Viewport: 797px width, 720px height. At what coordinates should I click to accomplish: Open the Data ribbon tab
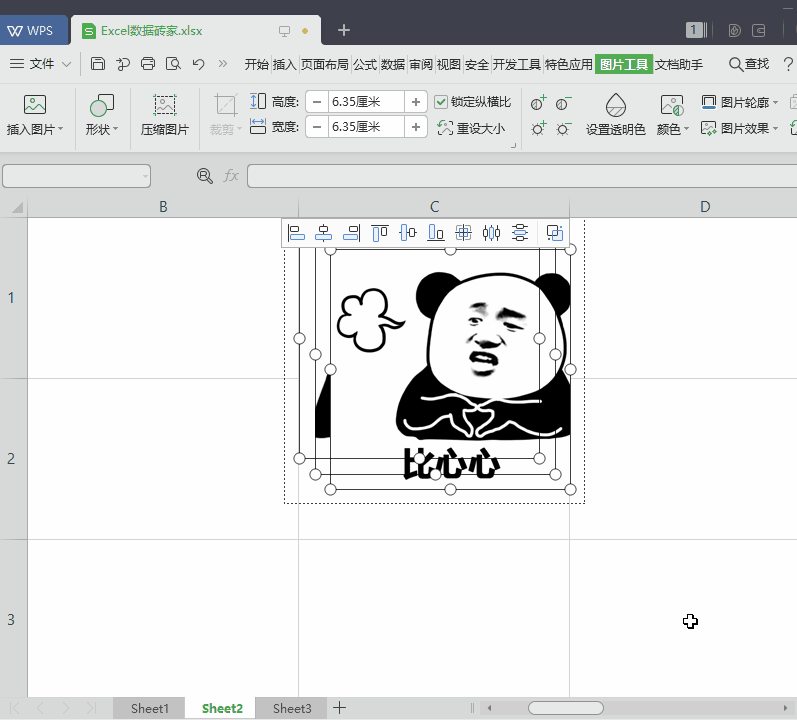tap(393, 64)
